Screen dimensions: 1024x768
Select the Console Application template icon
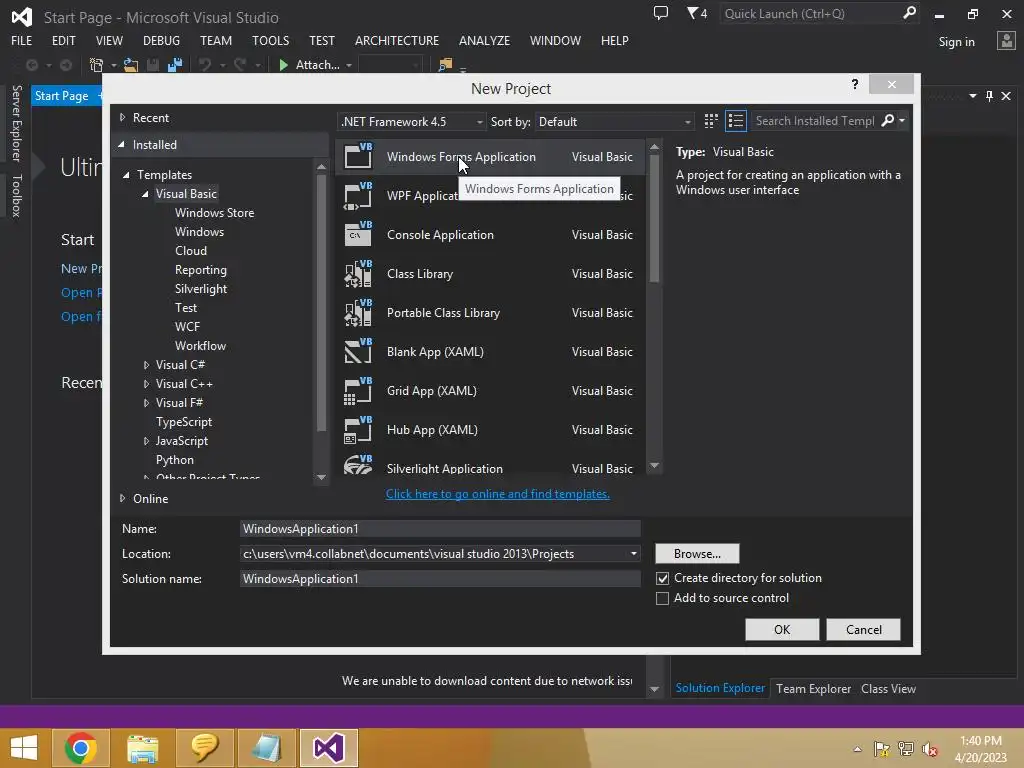coord(358,234)
